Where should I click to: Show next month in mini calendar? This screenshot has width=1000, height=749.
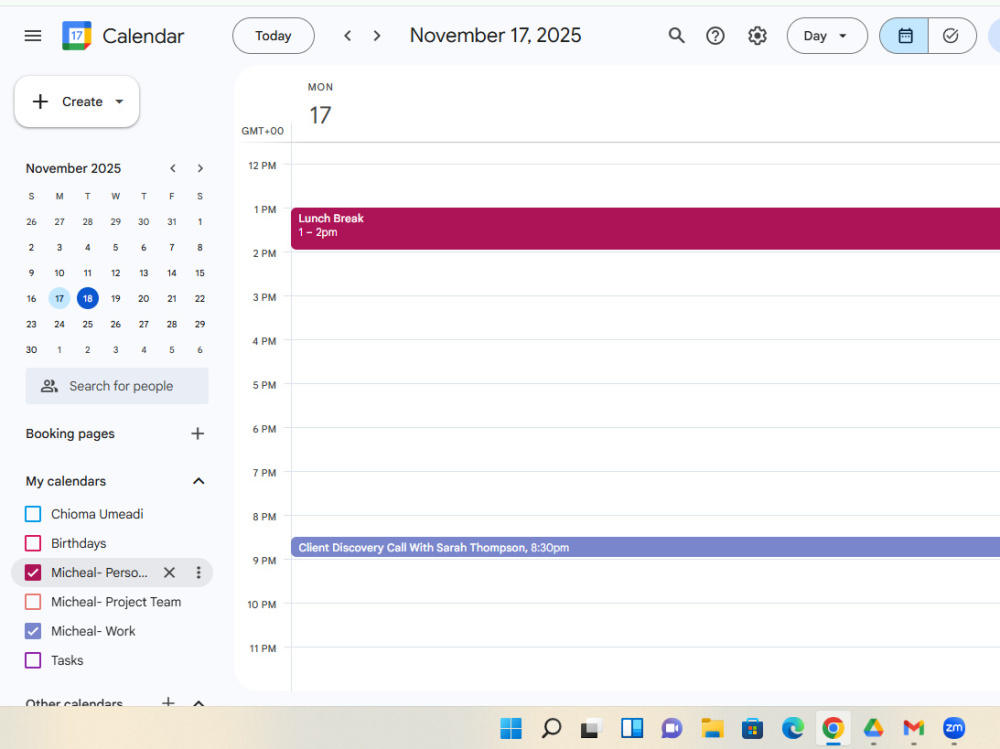200,168
